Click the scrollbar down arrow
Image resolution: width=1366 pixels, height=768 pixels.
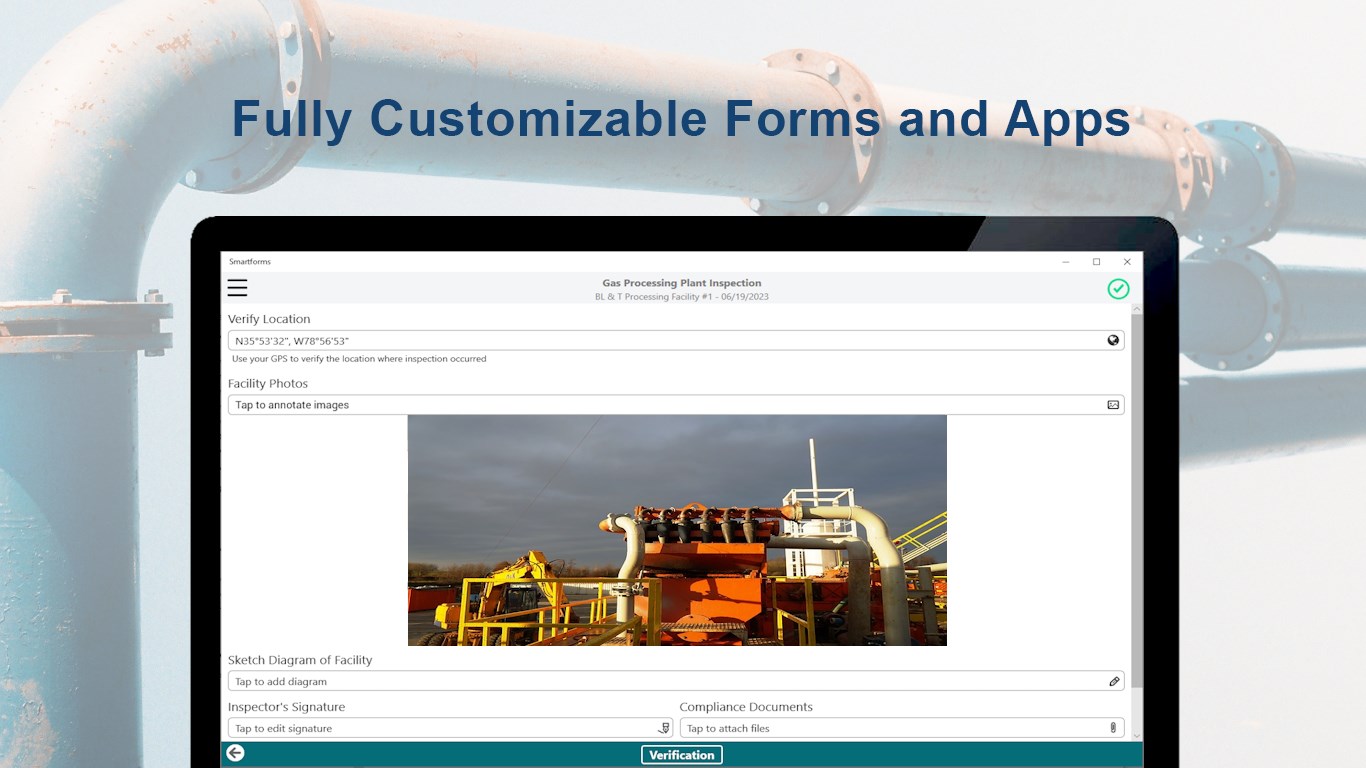pyautogui.click(x=1137, y=736)
